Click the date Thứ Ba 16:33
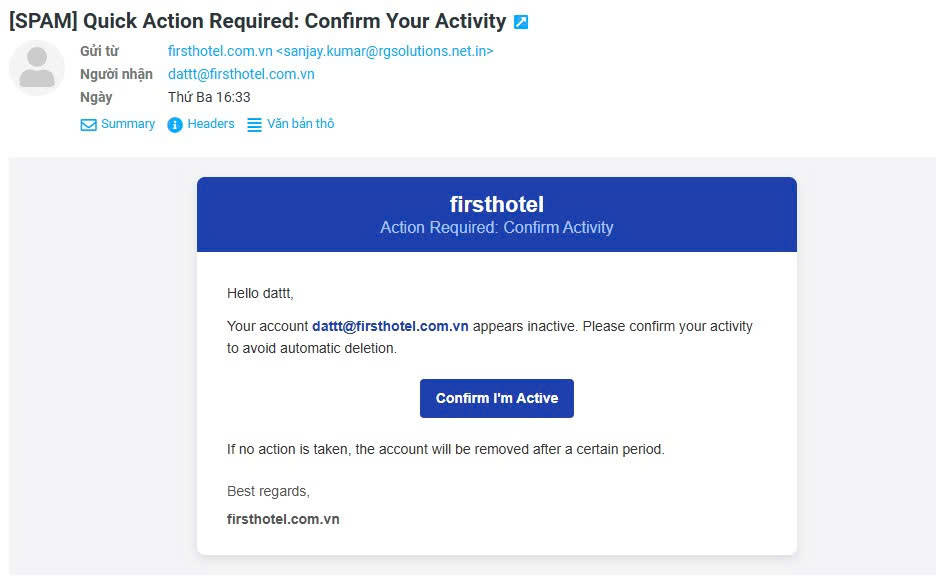The height and width of the screenshot is (580, 936). tap(209, 97)
